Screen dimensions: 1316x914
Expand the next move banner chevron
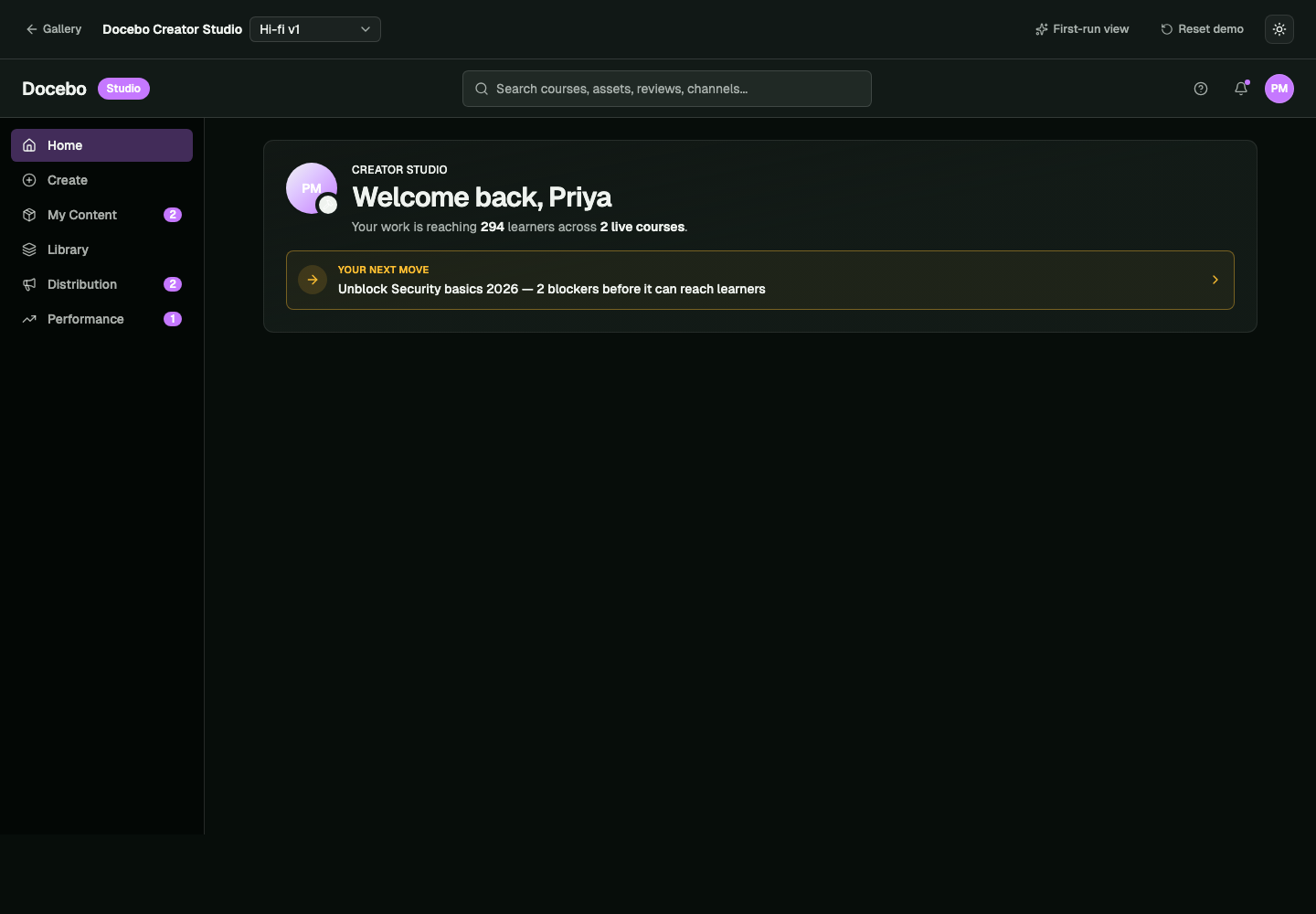tap(1215, 280)
